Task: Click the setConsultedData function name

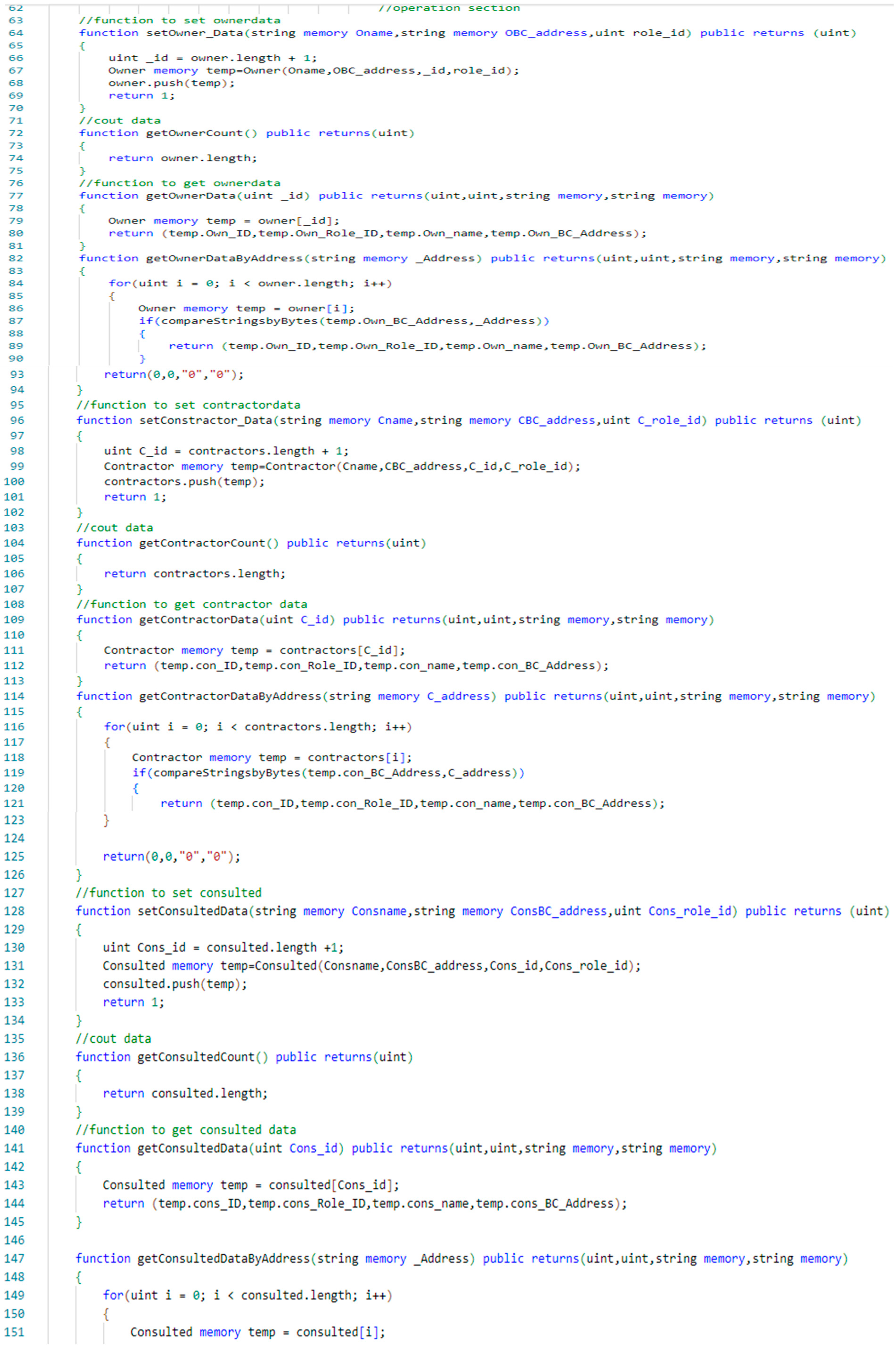Action: 193,911
